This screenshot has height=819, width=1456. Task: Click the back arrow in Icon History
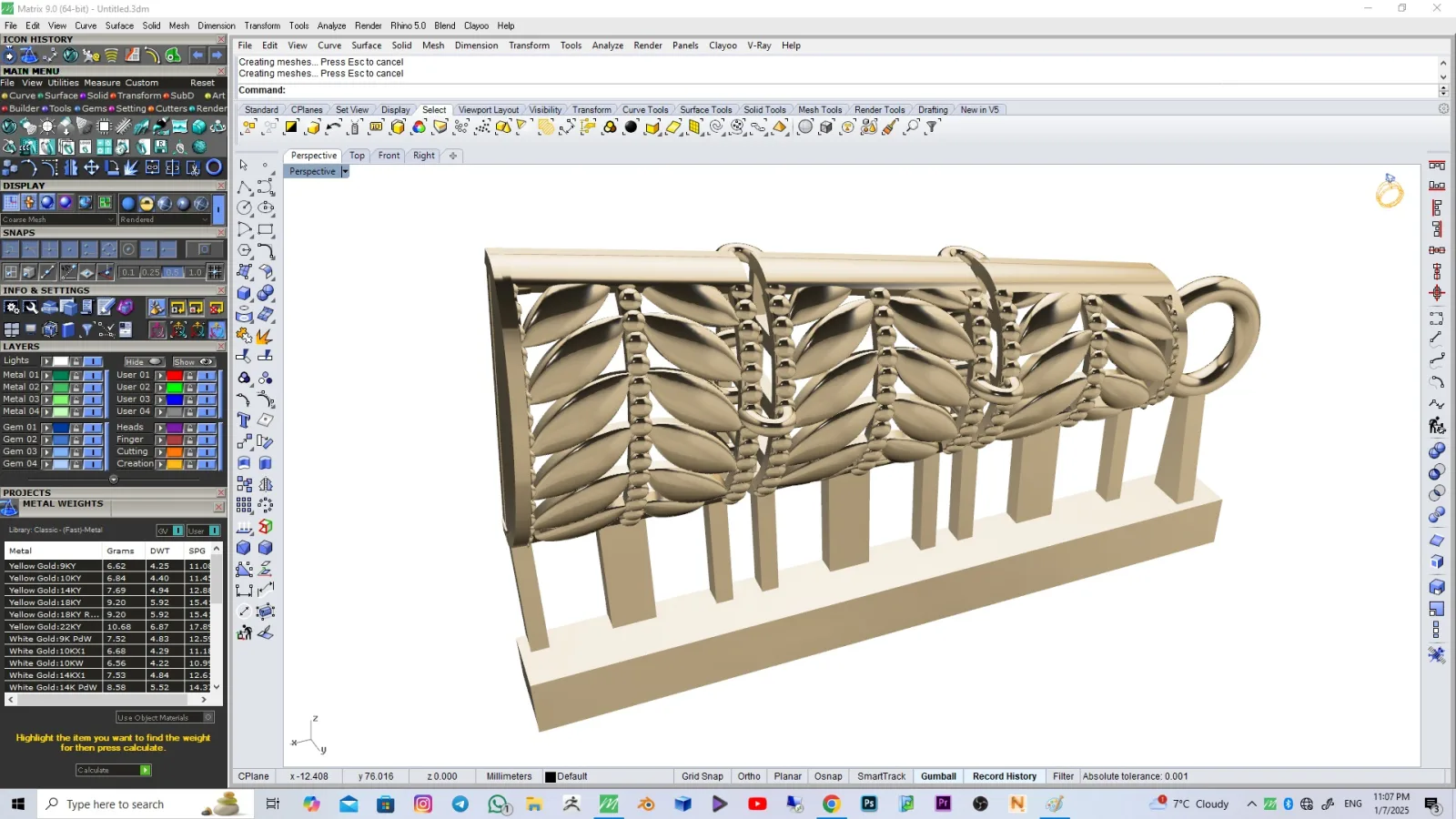[197, 56]
